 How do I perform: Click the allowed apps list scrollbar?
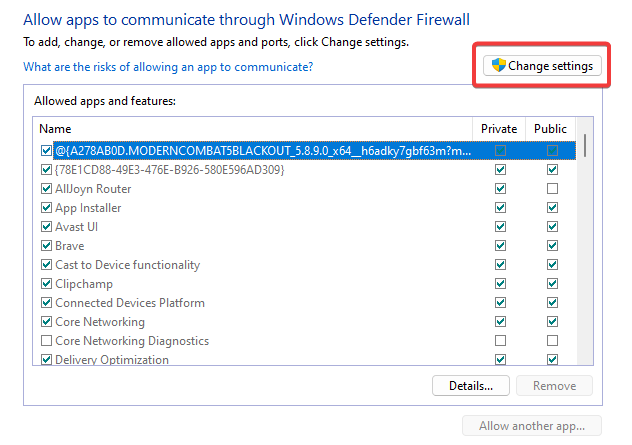pyautogui.click(x=585, y=250)
